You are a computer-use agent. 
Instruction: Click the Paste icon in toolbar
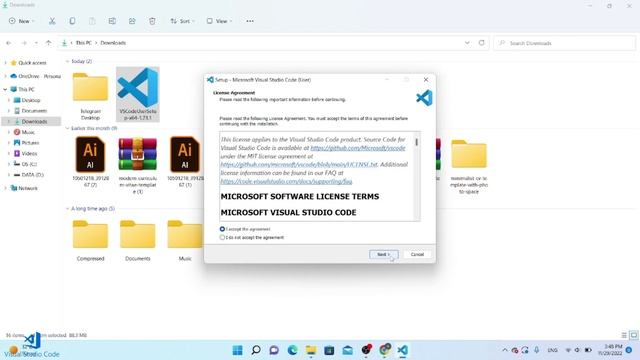92,21
